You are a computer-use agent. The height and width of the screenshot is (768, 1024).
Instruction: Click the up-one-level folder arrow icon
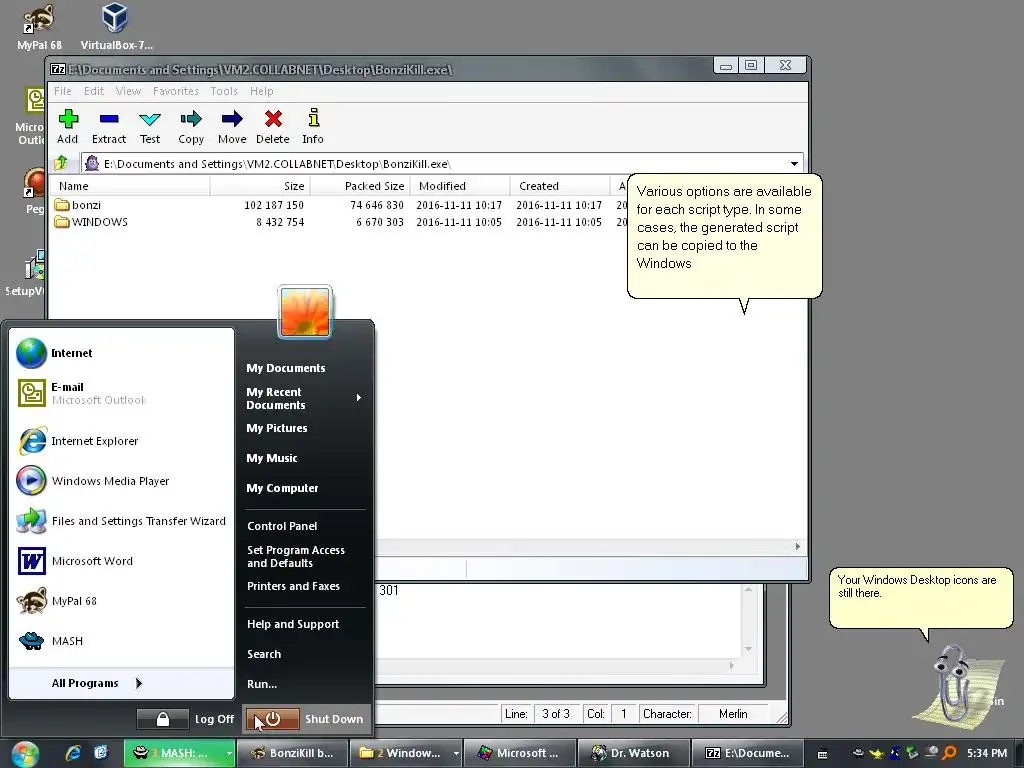[61, 163]
